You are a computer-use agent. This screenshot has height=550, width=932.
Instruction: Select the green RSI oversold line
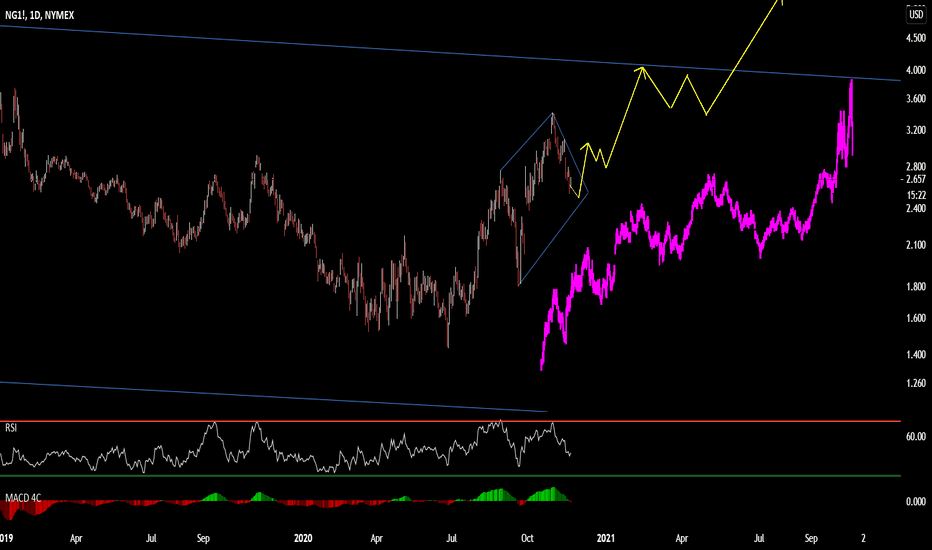pos(450,476)
